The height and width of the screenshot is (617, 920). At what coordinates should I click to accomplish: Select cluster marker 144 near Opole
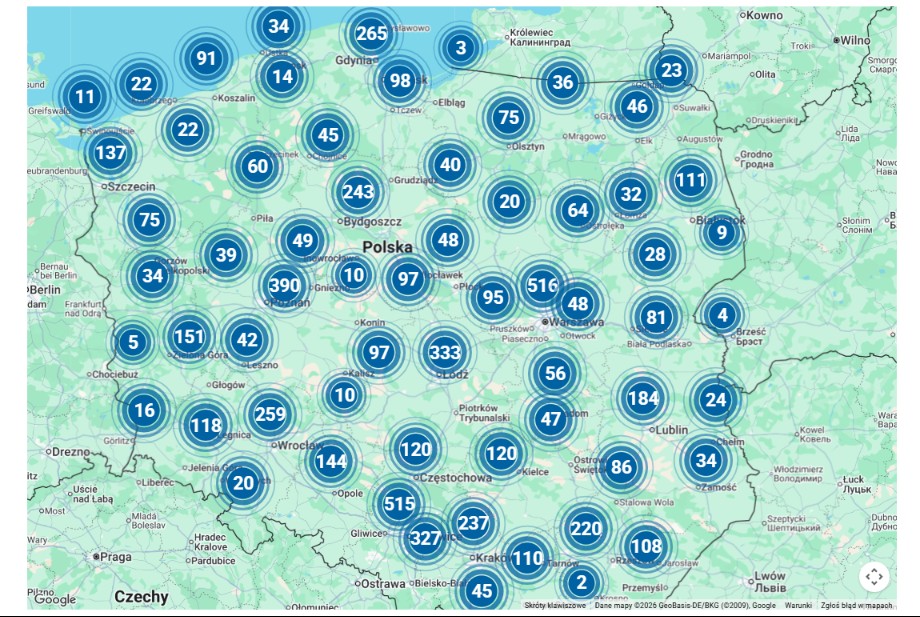click(331, 461)
